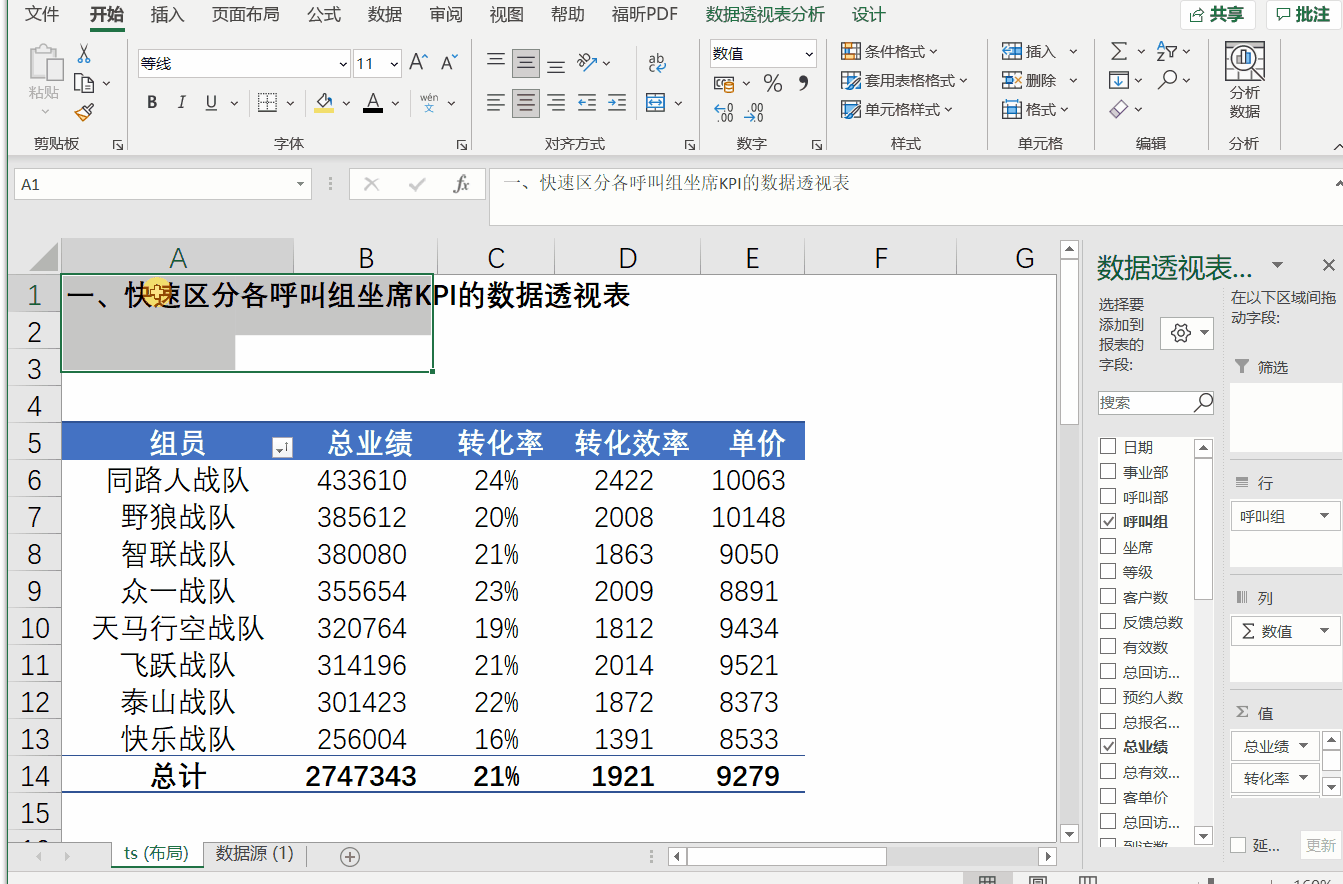Click the Merge and Center icon
The width and height of the screenshot is (1343, 884).
tap(656, 102)
